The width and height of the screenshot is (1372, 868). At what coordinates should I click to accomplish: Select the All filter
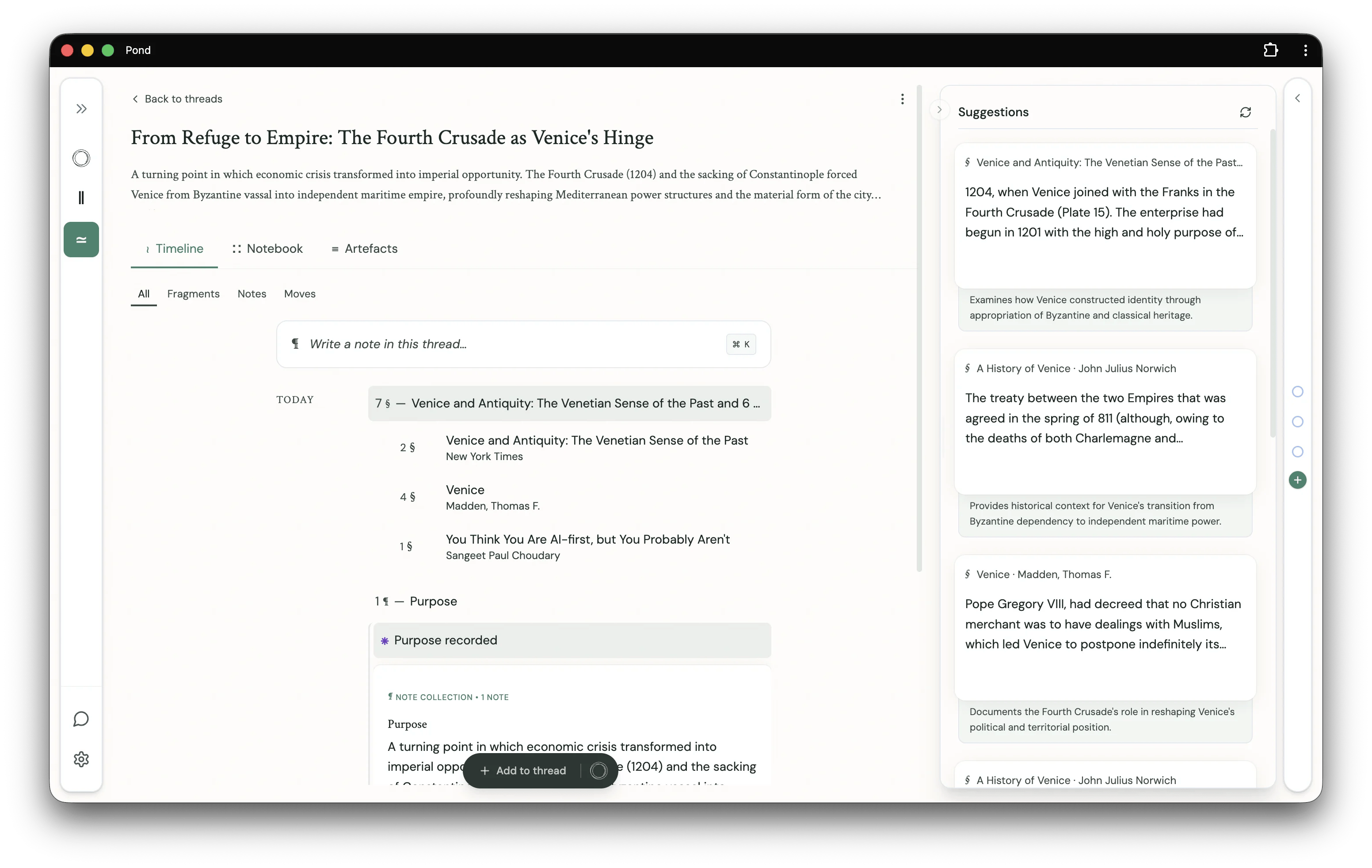tap(144, 293)
